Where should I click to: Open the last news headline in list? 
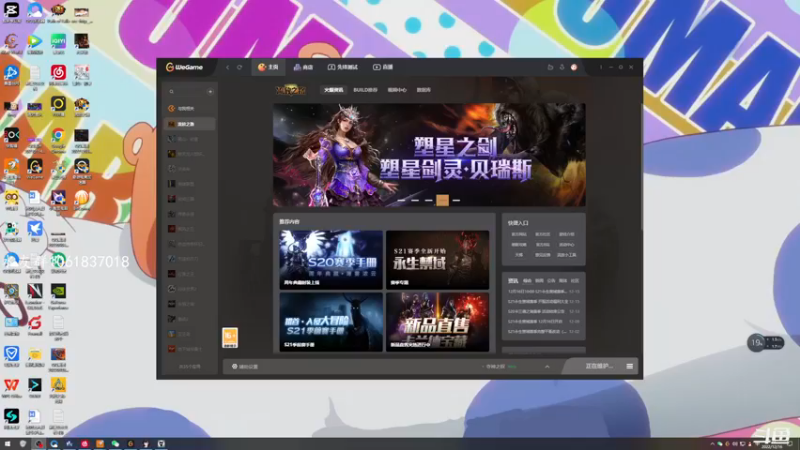tap(538, 332)
